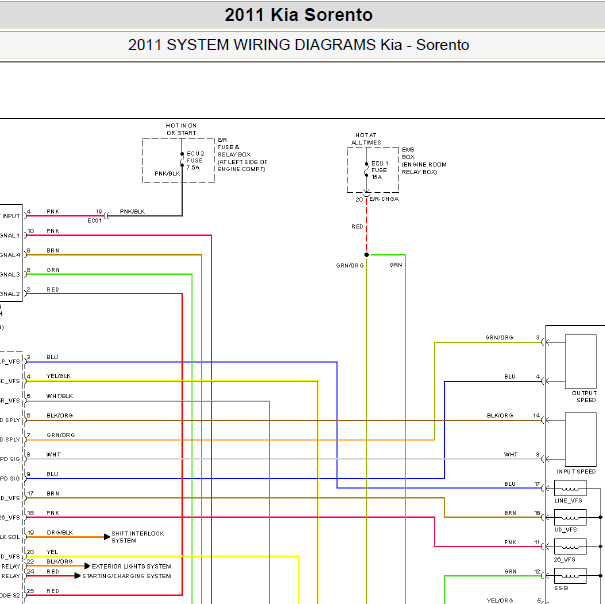
Task: Click the "2011 SYSTEM WIRING DIAGRAMS Kia - Sorento" subtitle
Action: pyautogui.click(x=299, y=45)
